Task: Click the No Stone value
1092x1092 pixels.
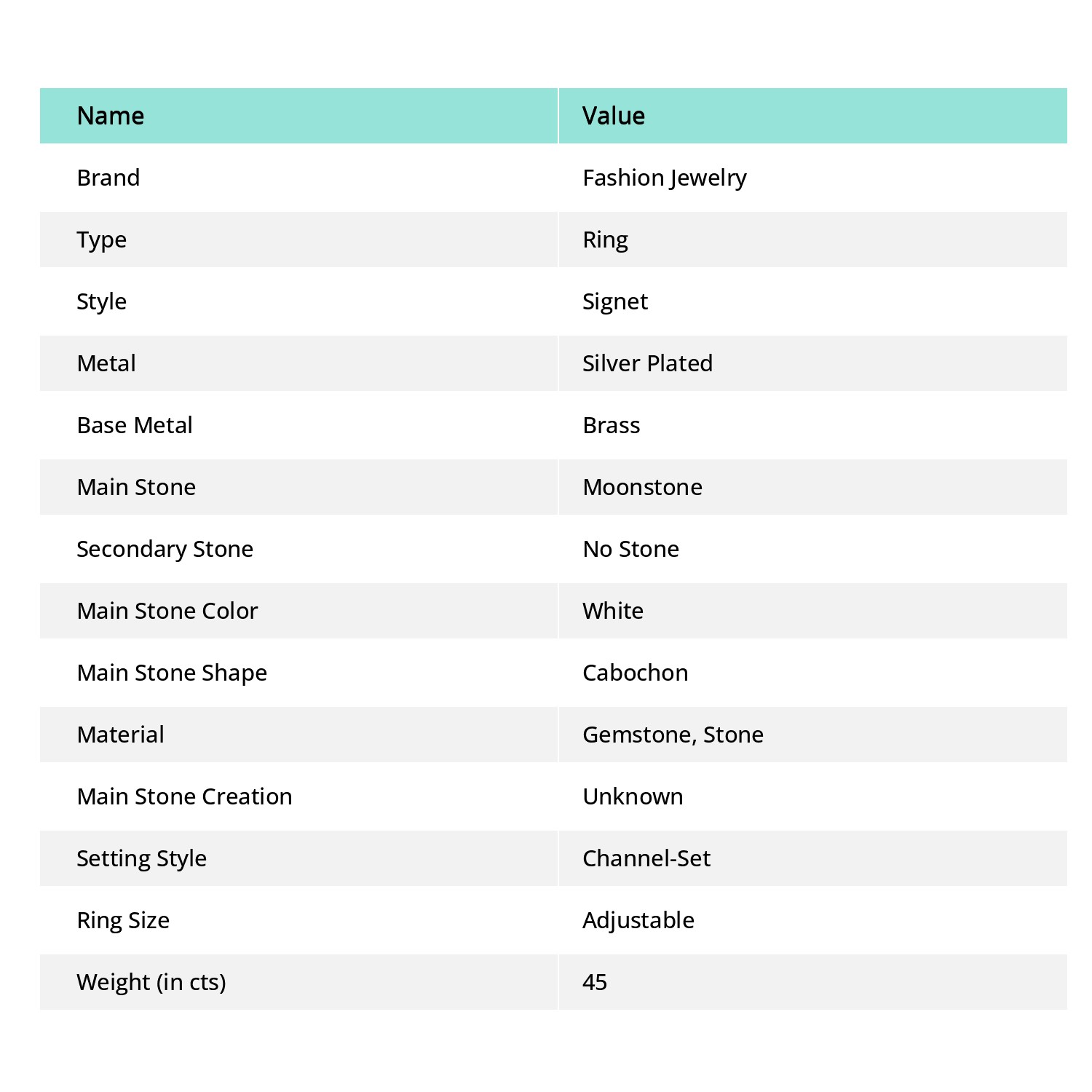Action: pyautogui.click(x=630, y=549)
